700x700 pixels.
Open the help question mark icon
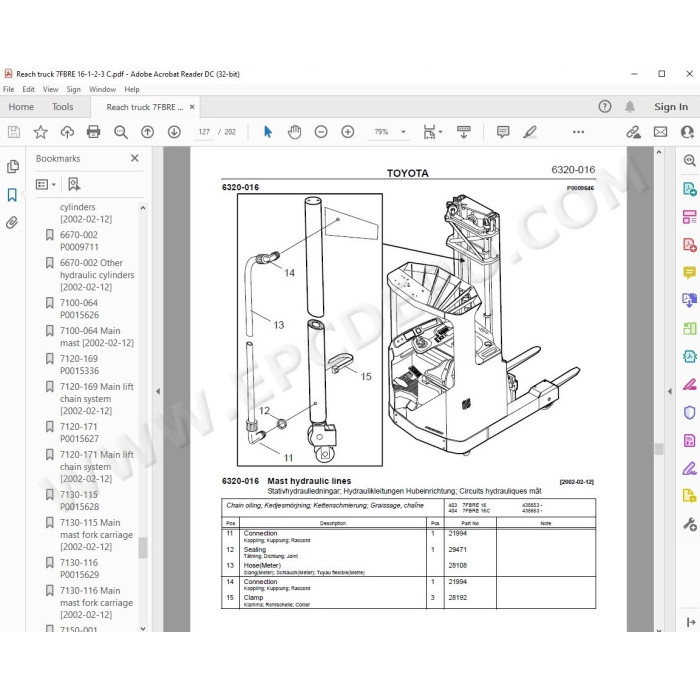tap(605, 106)
